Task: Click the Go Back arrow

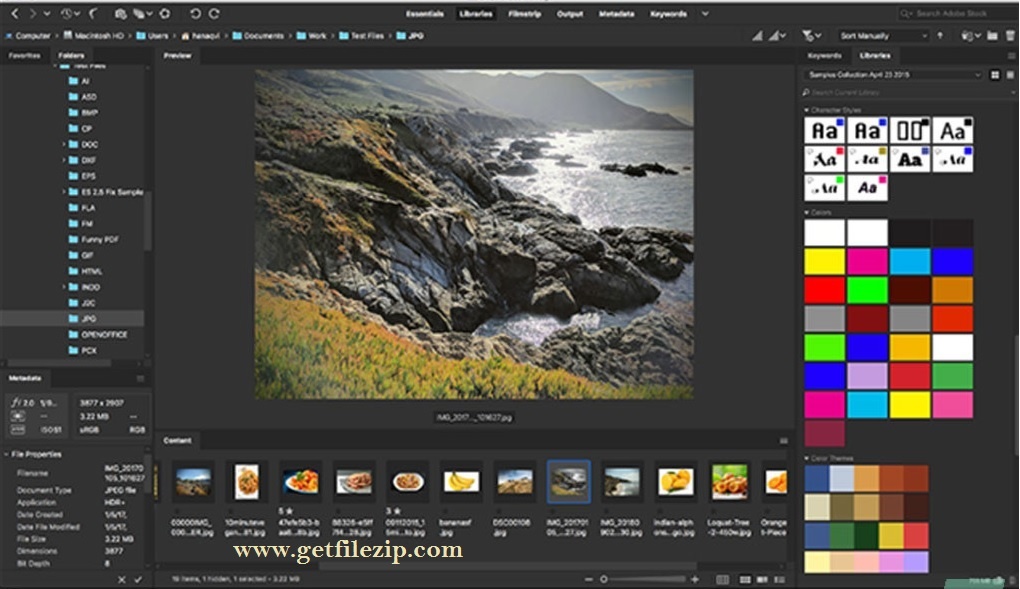Action: 14,14
